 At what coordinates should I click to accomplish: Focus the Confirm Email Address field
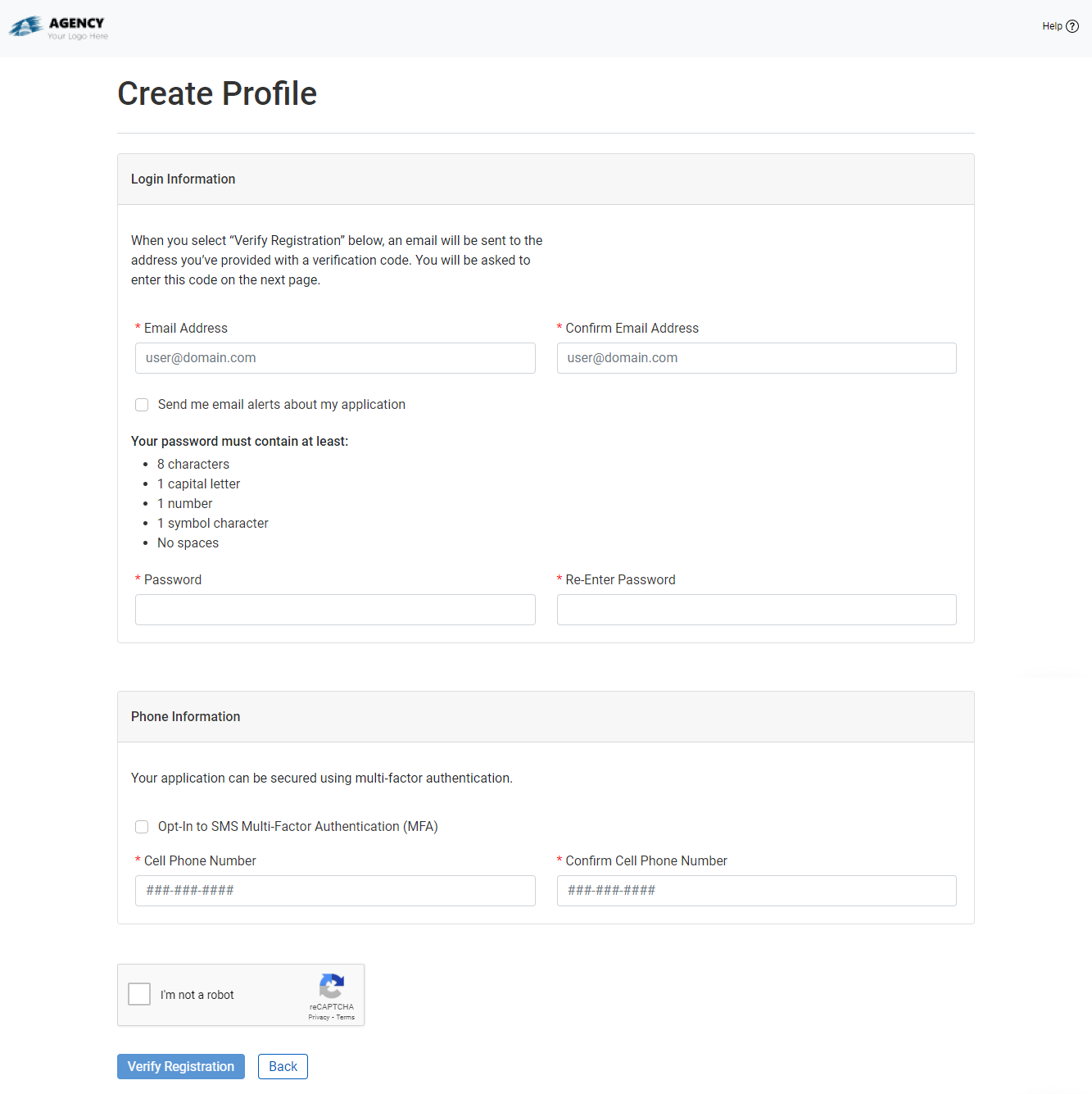point(756,358)
